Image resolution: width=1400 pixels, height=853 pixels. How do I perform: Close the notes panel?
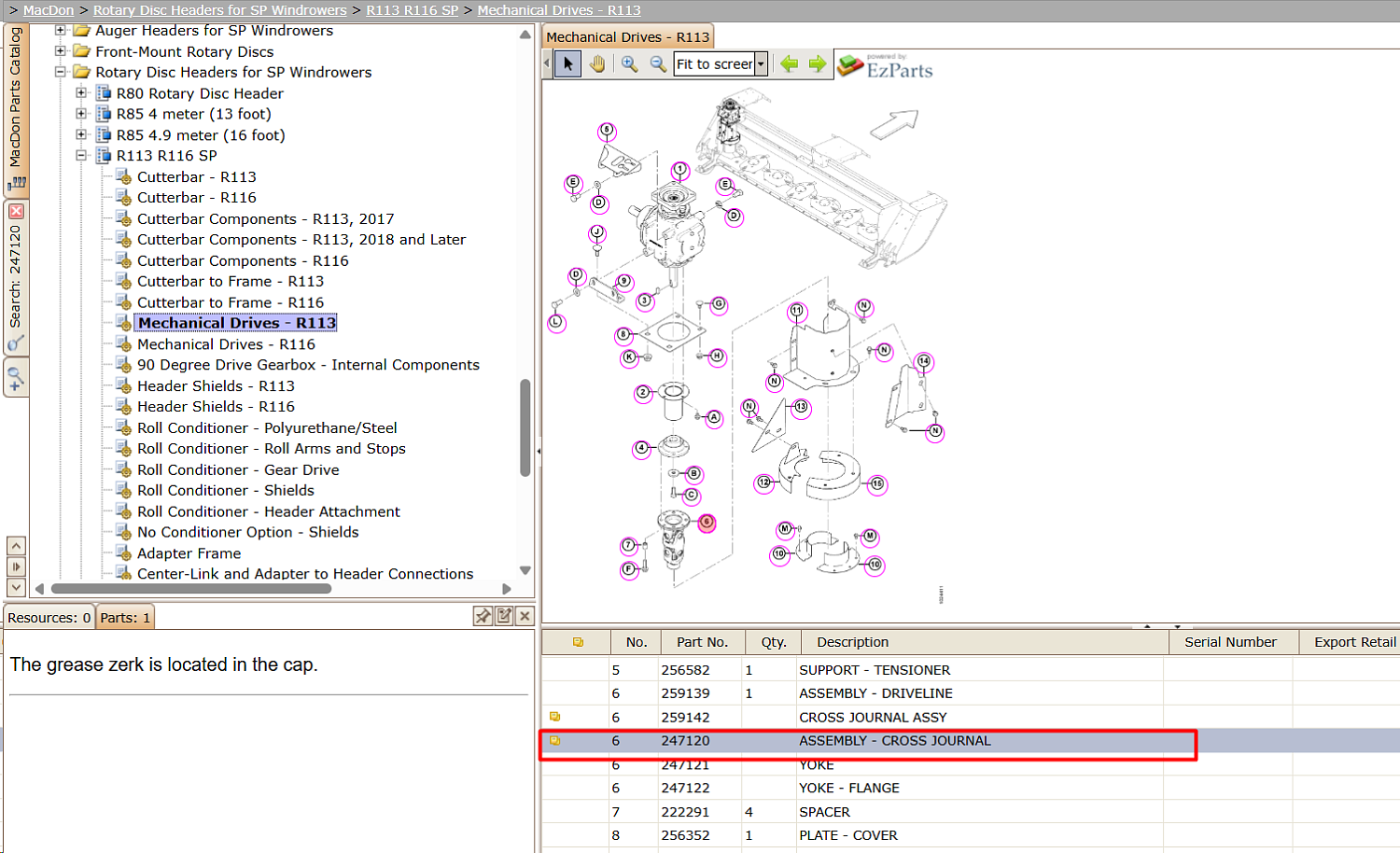525,616
